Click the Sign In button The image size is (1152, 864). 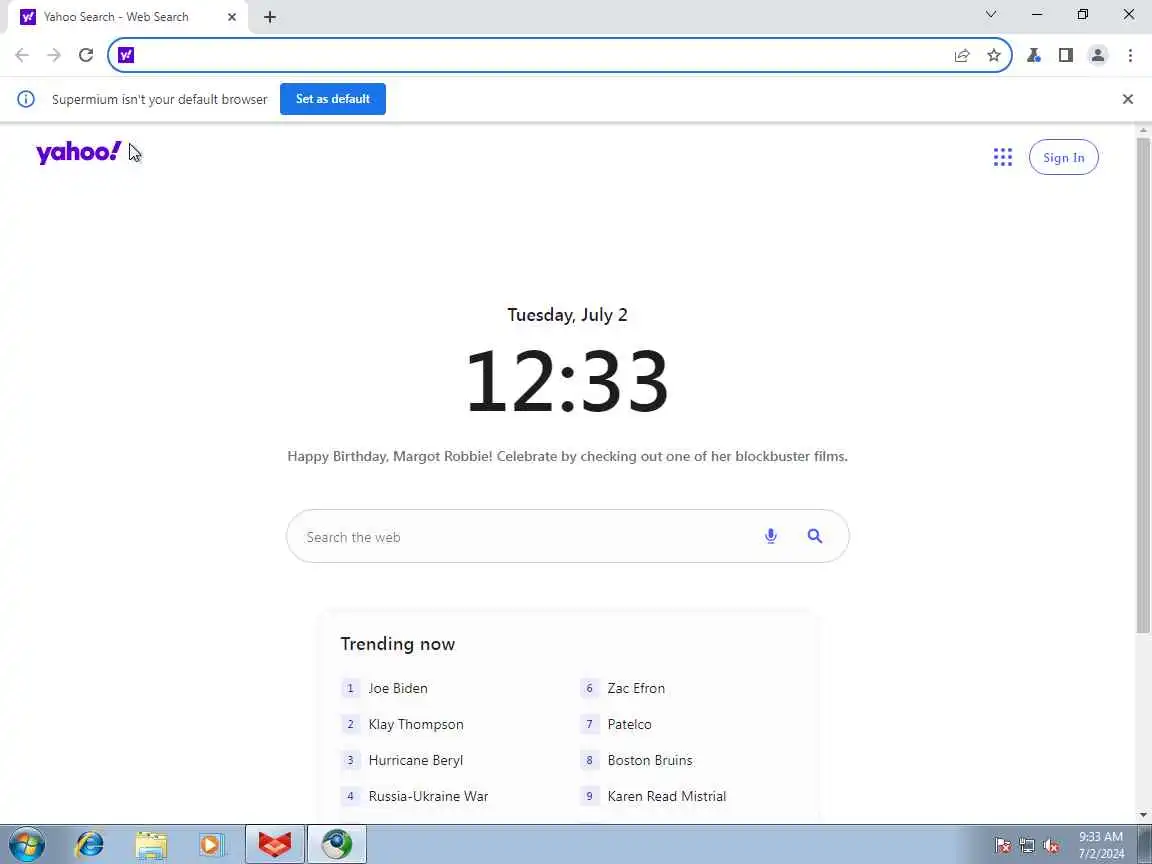pos(1064,157)
